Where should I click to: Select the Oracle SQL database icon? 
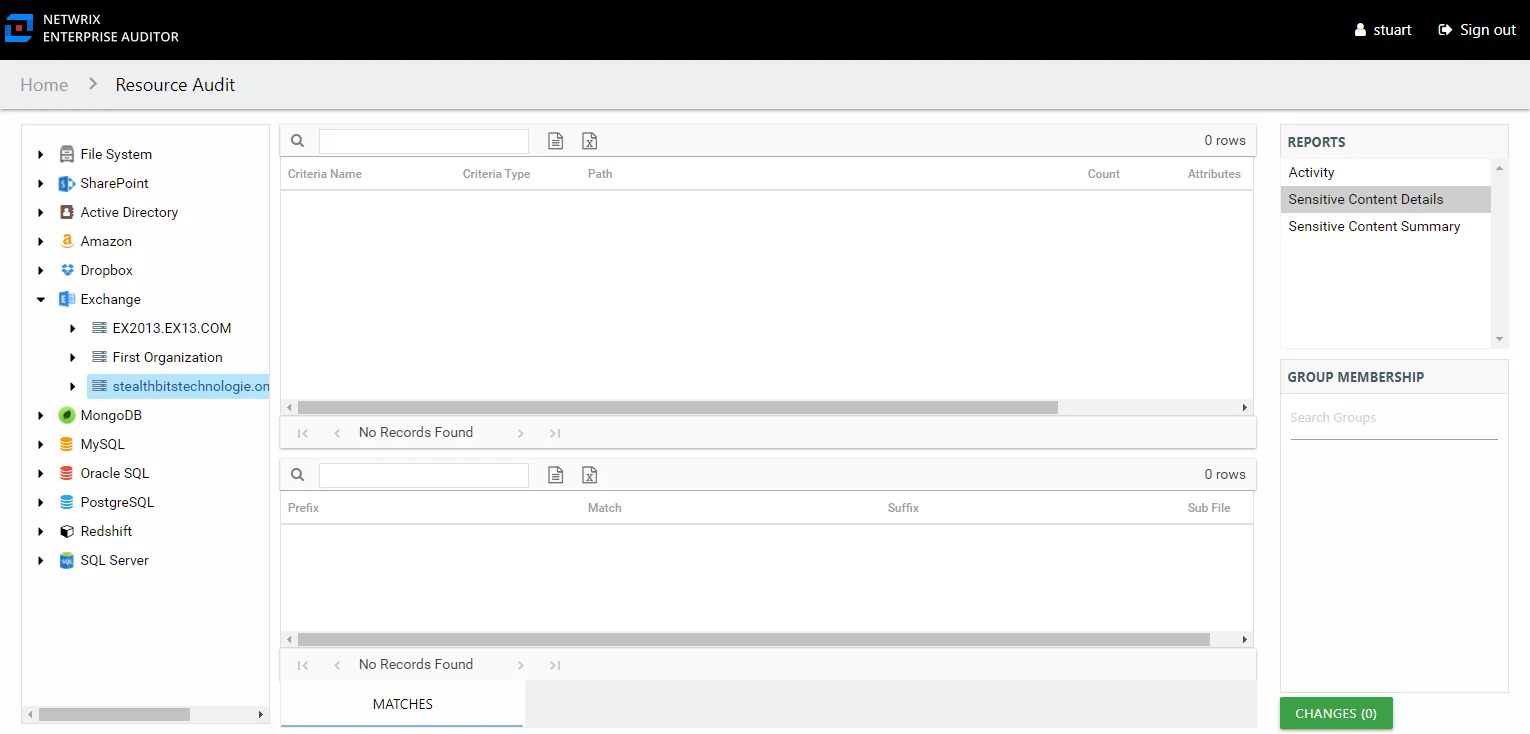pyautogui.click(x=67, y=473)
